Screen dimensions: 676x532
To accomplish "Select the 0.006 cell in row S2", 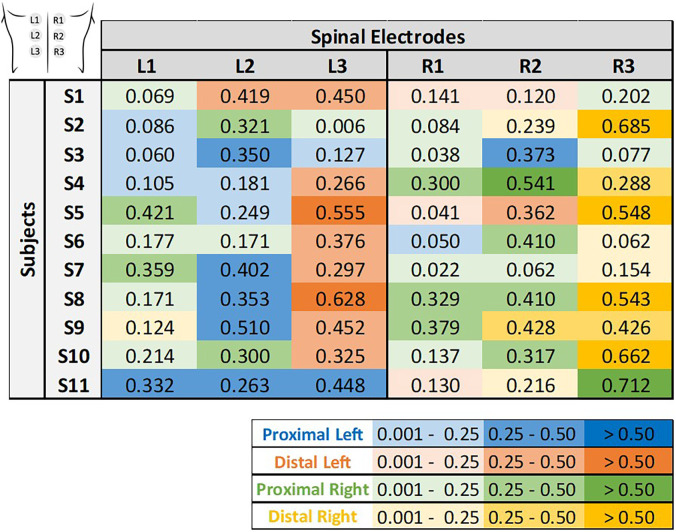I will coord(339,125).
